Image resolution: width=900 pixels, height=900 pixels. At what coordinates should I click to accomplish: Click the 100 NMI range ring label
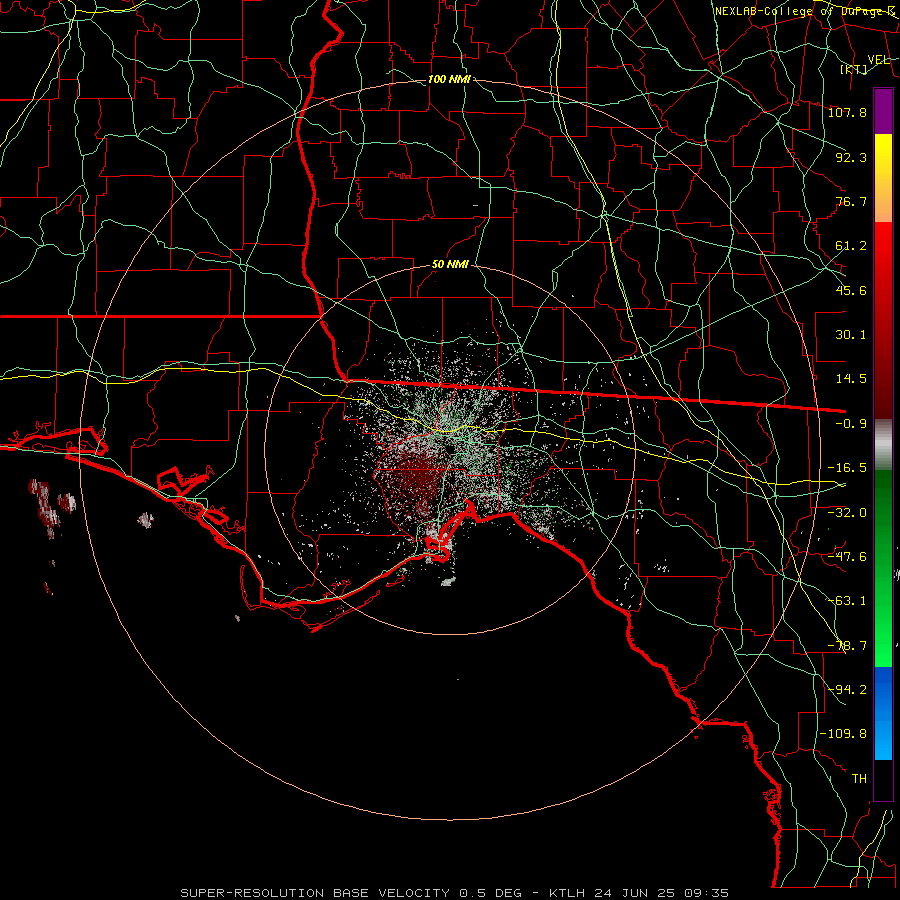click(449, 79)
